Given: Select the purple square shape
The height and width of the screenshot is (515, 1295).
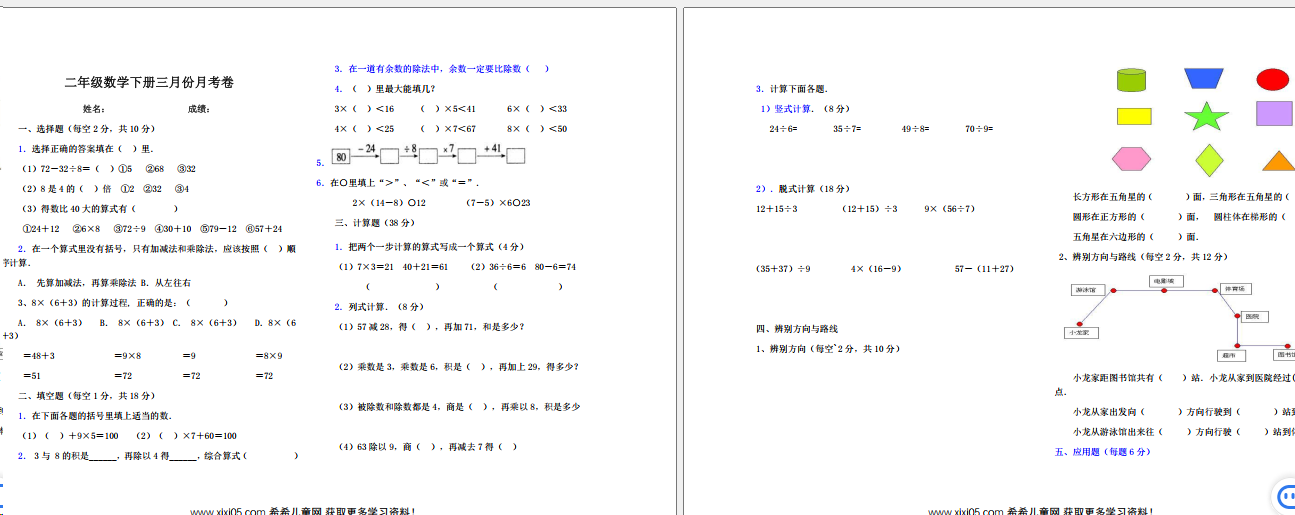Looking at the screenshot, I should [1274, 114].
